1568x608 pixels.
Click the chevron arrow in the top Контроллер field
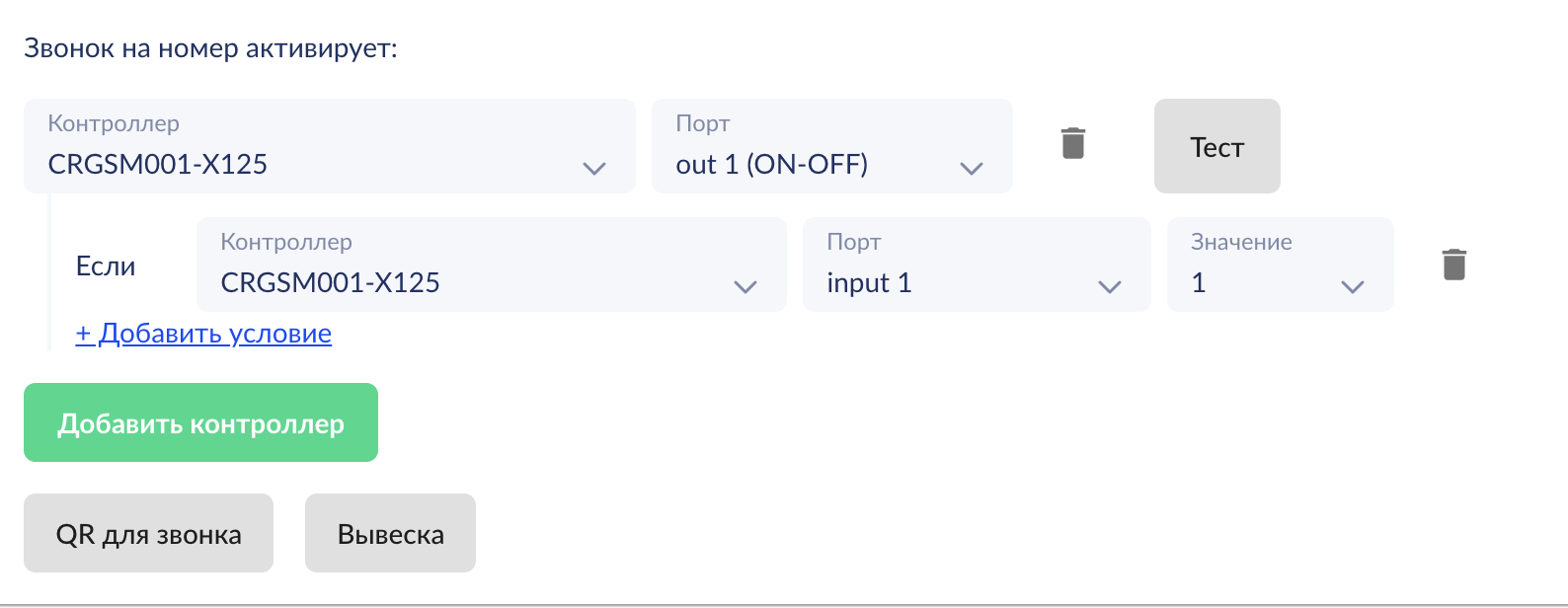(x=594, y=169)
